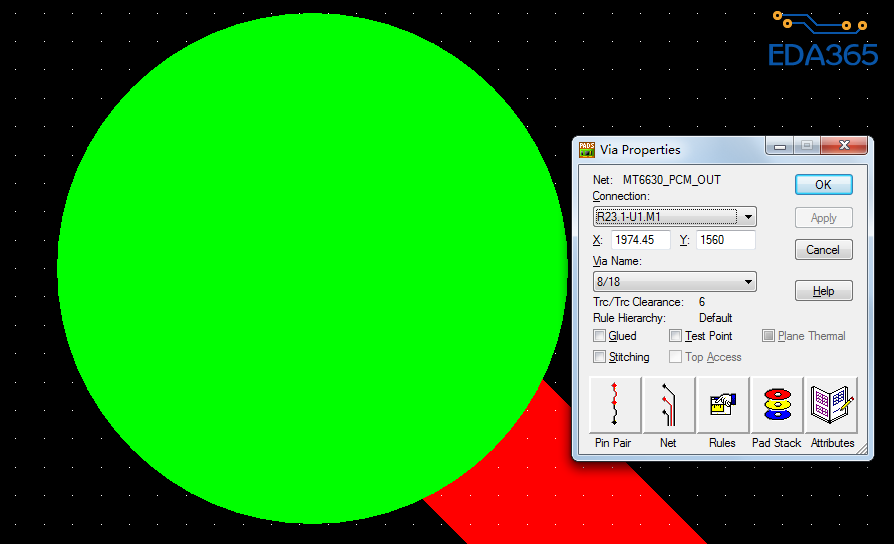Maximize the Via Properties dialog

pyautogui.click(x=807, y=145)
